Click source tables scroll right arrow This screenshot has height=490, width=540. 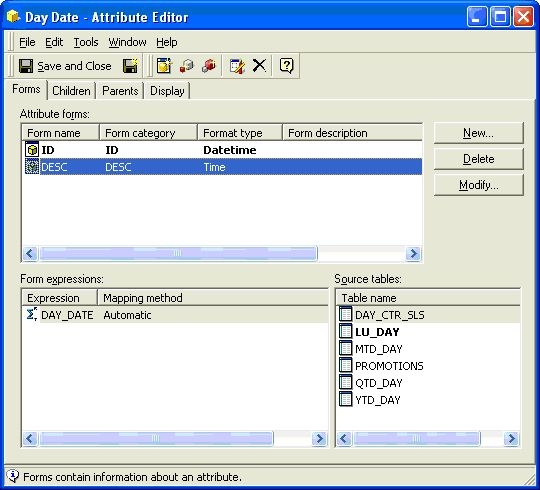pos(511,438)
